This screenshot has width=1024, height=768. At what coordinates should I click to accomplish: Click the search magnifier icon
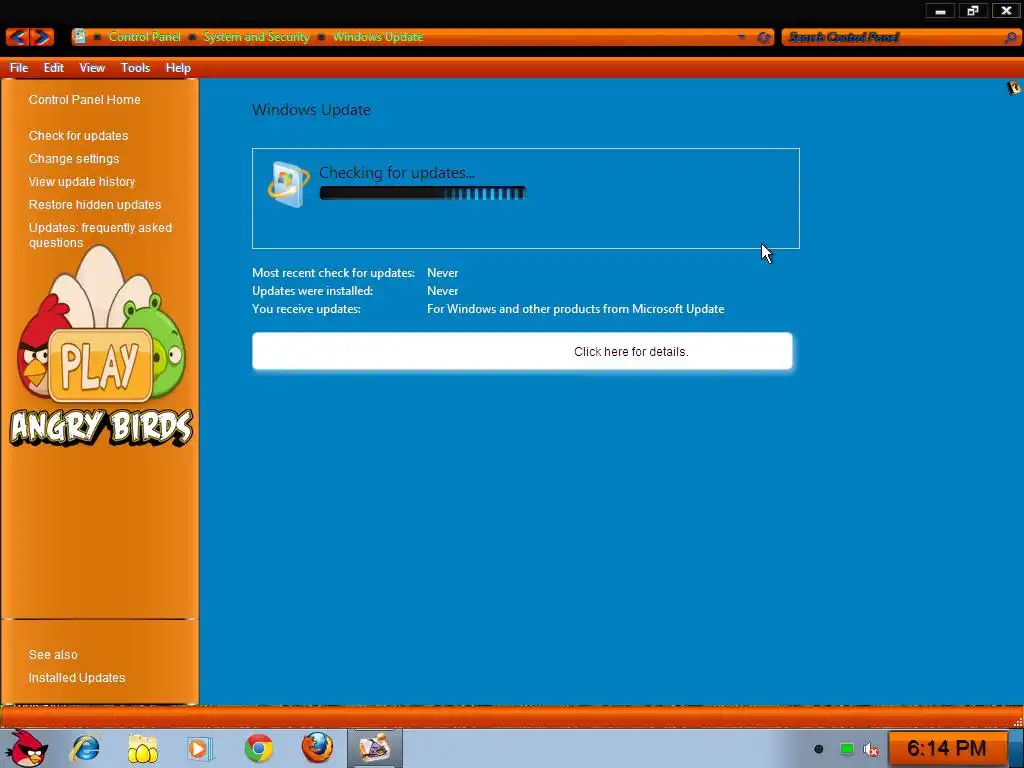[x=1010, y=37]
